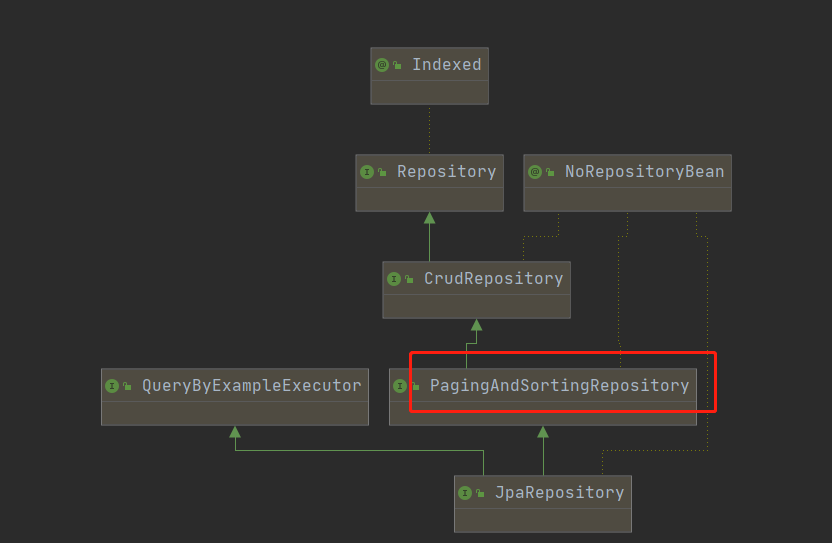Click the interface icon on the Repository node
This screenshot has height=543, width=832.
(x=367, y=172)
